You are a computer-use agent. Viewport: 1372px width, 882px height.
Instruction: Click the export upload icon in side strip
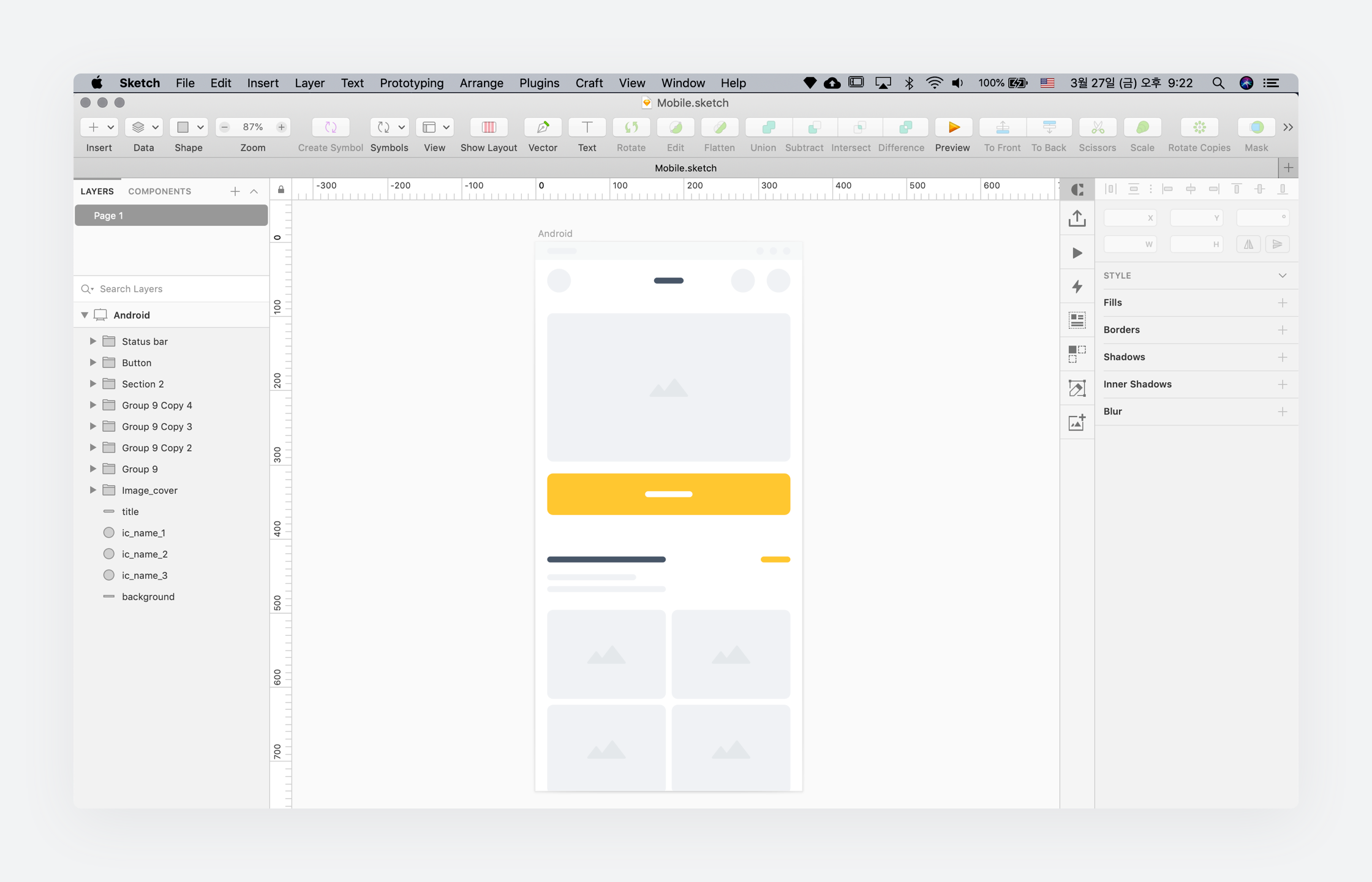point(1077,219)
